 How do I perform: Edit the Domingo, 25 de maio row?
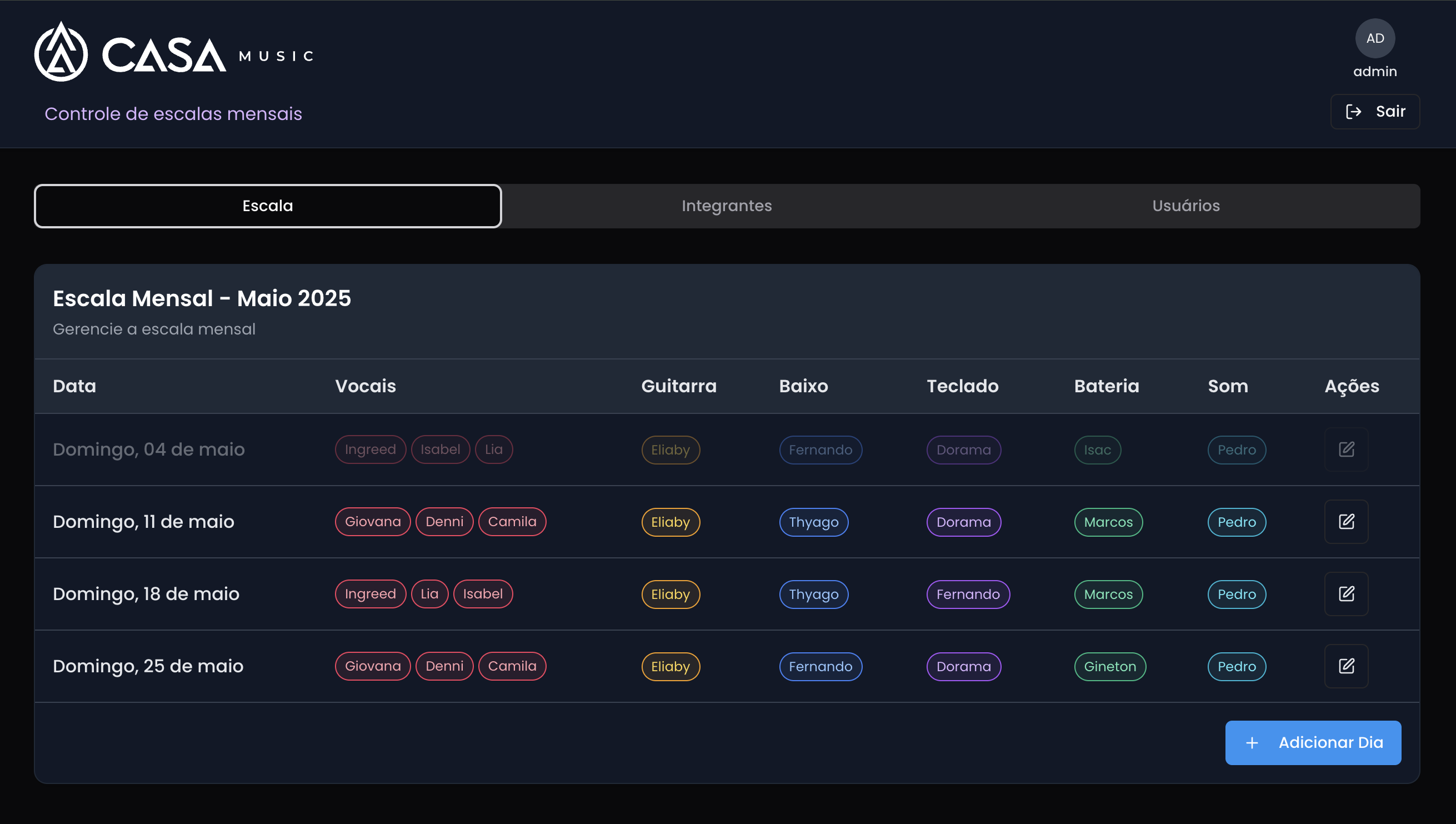click(1346, 666)
